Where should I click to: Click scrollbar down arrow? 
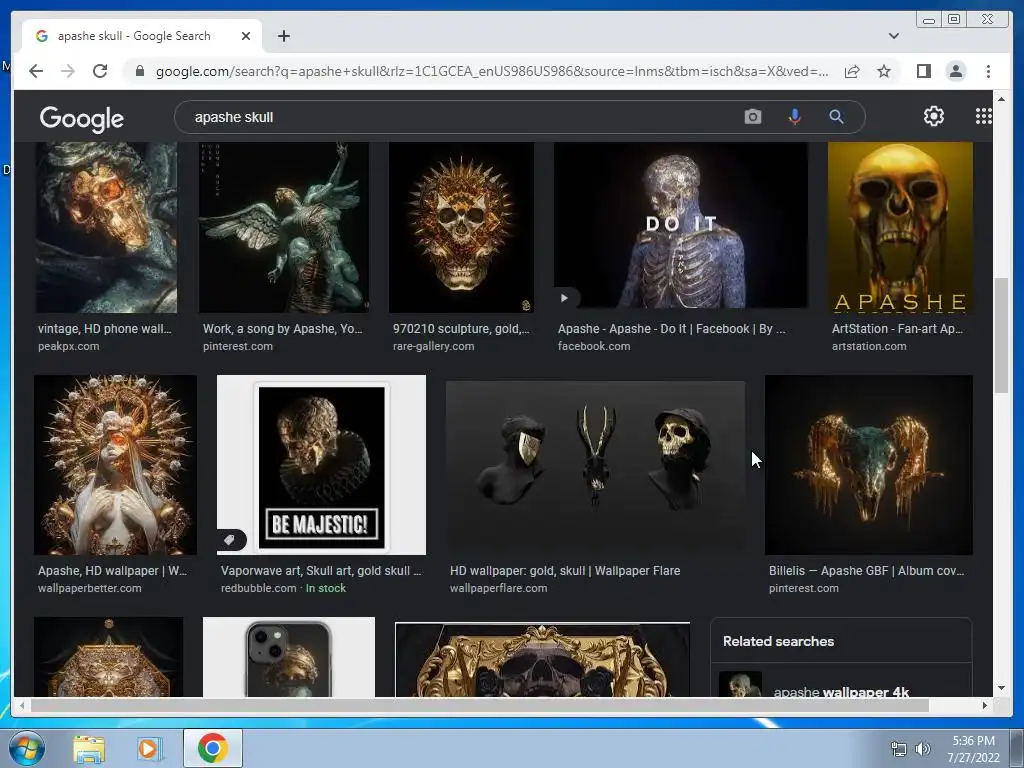1001,688
